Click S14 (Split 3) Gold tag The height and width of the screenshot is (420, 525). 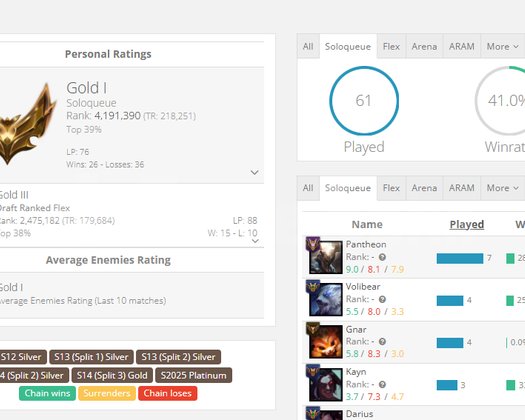coord(112,375)
